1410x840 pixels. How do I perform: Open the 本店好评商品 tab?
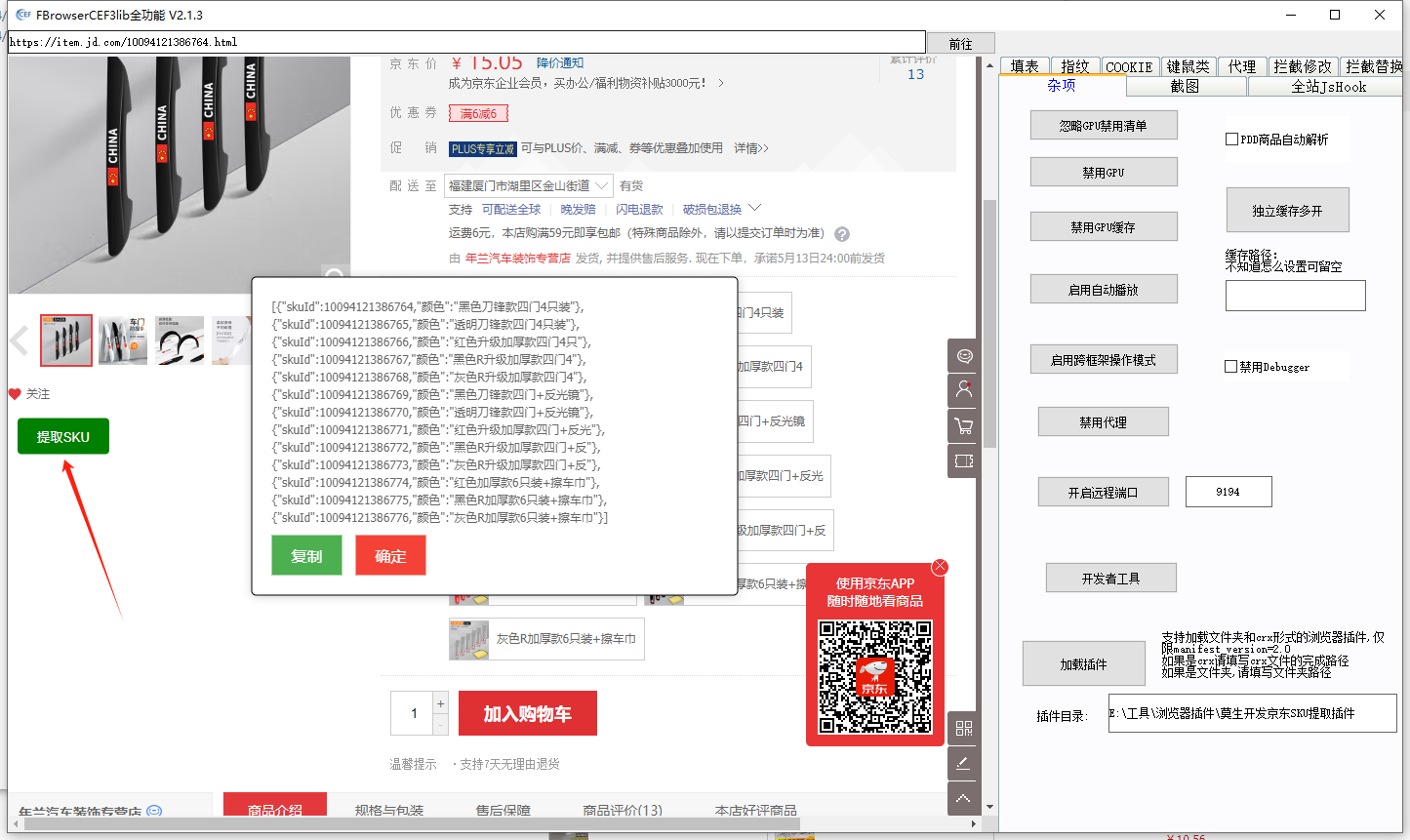click(756, 810)
